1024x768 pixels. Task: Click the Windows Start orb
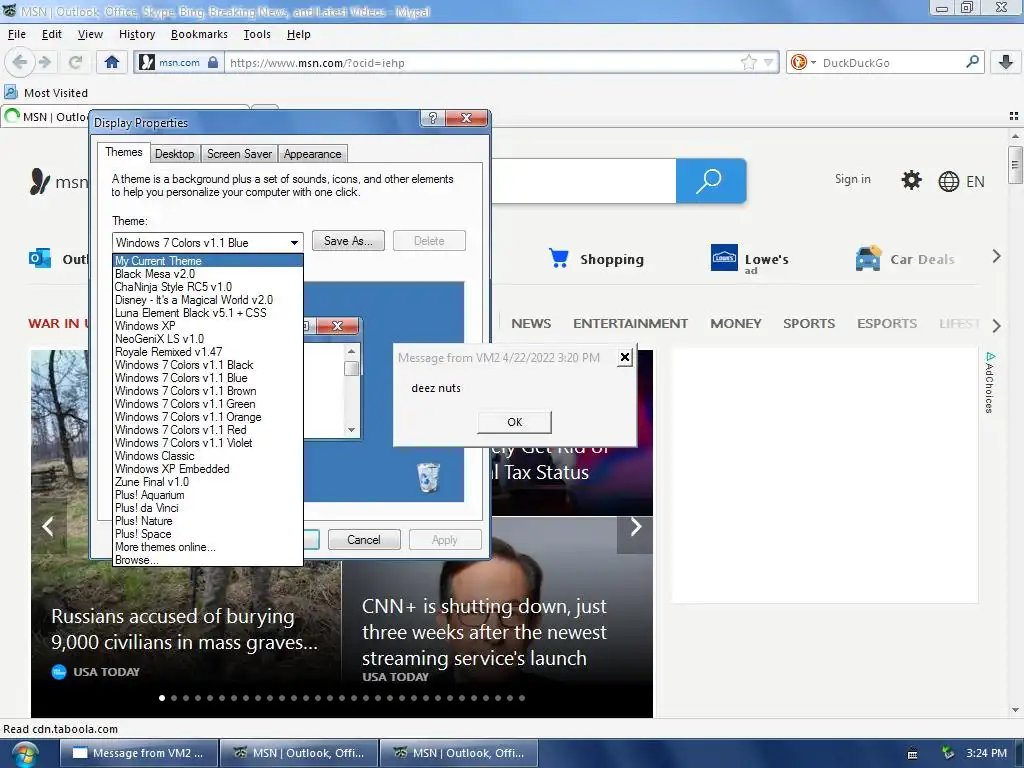click(24, 755)
